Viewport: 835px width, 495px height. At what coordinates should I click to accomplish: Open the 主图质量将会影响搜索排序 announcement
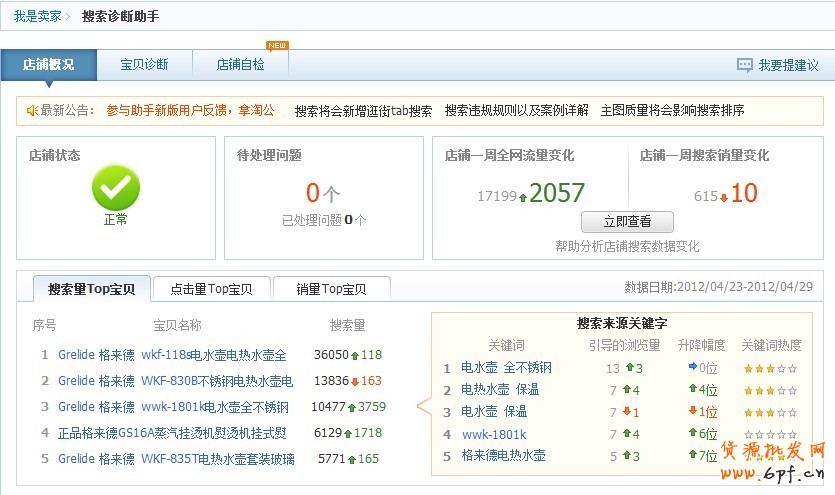tap(672, 110)
